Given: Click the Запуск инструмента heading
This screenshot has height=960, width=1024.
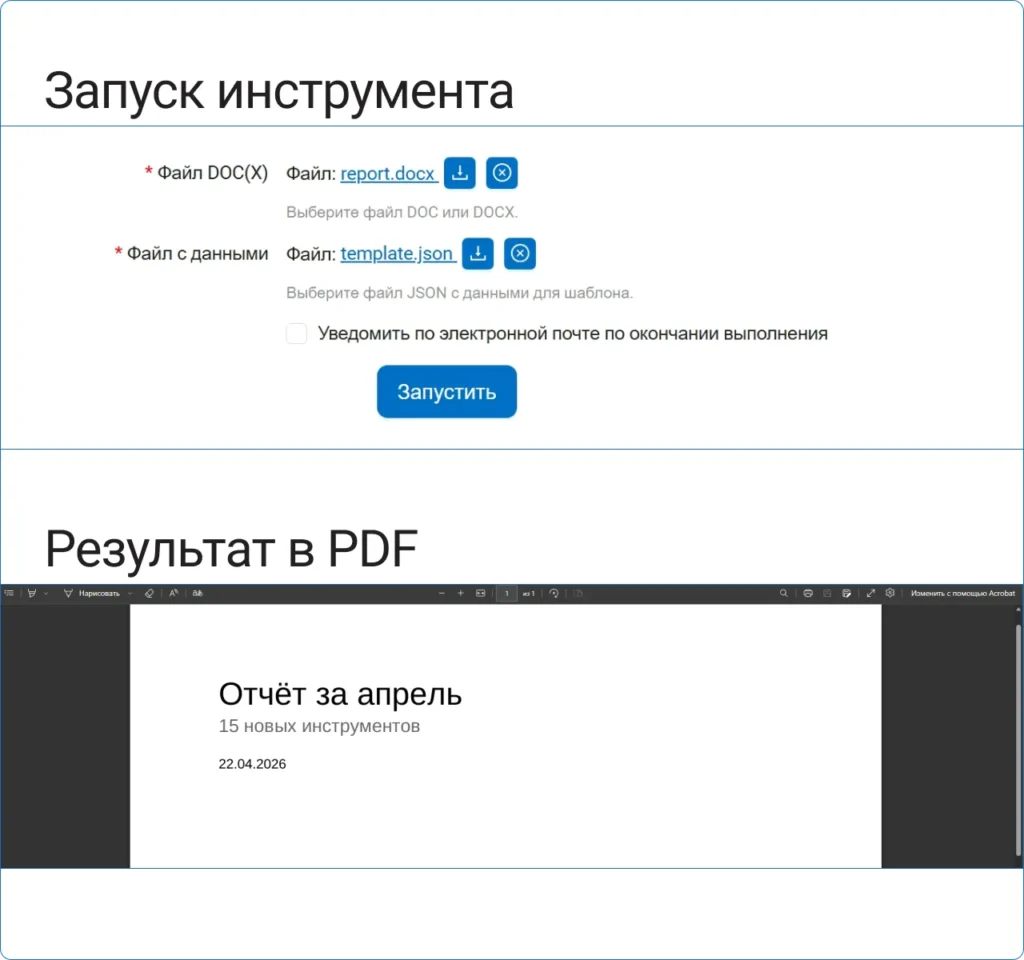Looking at the screenshot, I should tap(279, 91).
